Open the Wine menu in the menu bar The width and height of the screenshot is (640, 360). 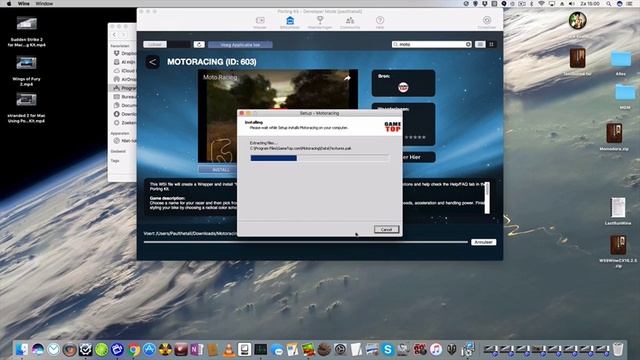[24, 3]
